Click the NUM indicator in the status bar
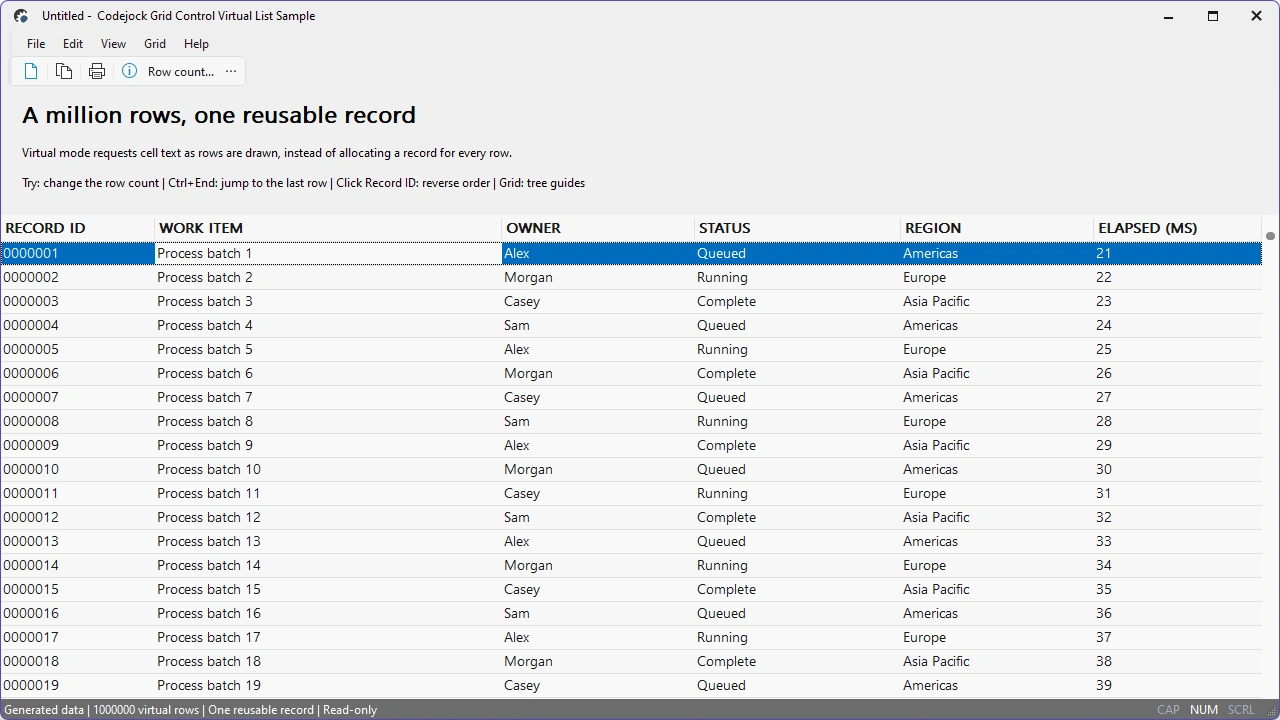This screenshot has width=1280, height=720. 1204,710
